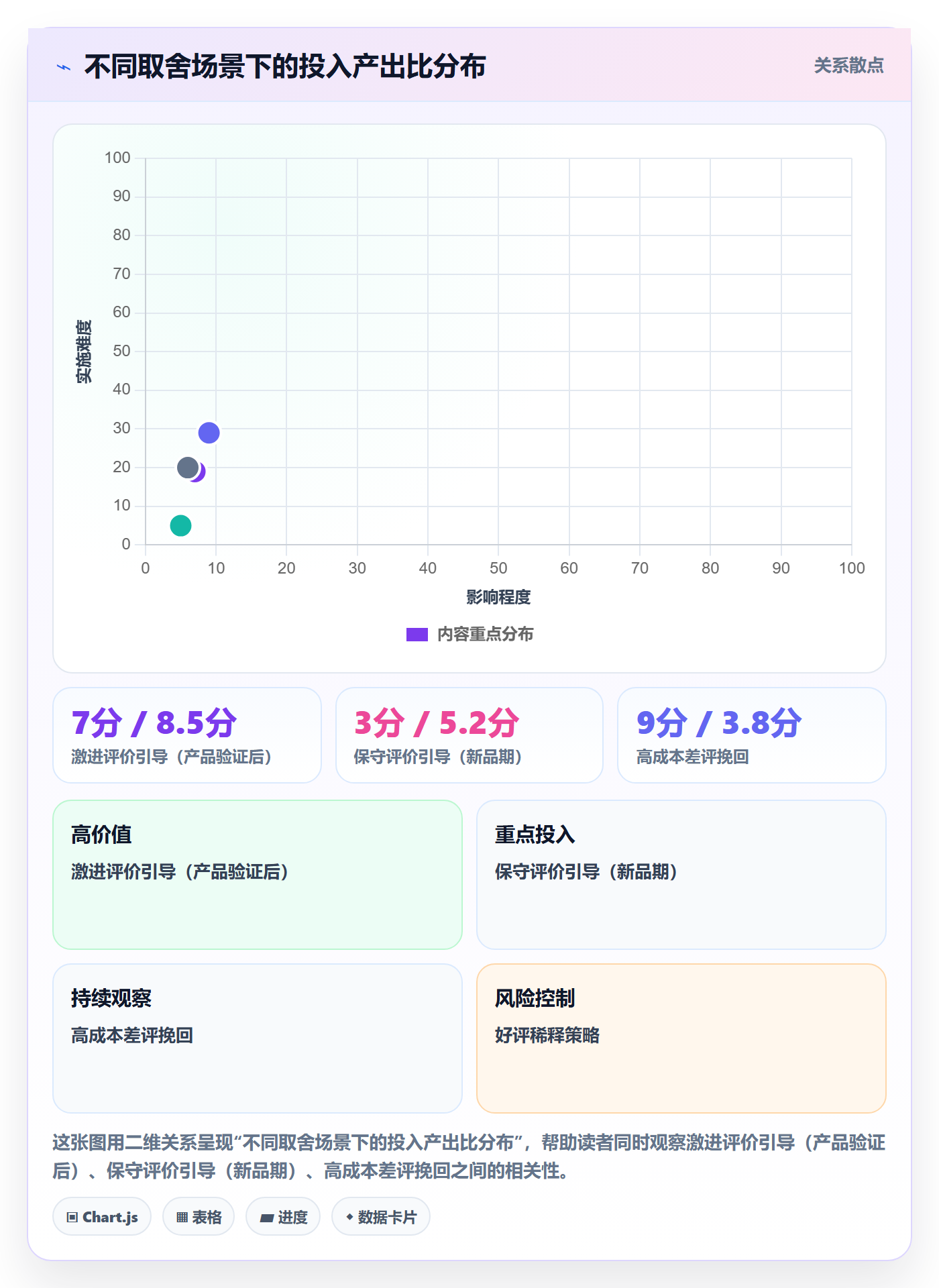The width and height of the screenshot is (939, 1288).
Task: Click the 数据卡片 tag chip
Action: (381, 1217)
